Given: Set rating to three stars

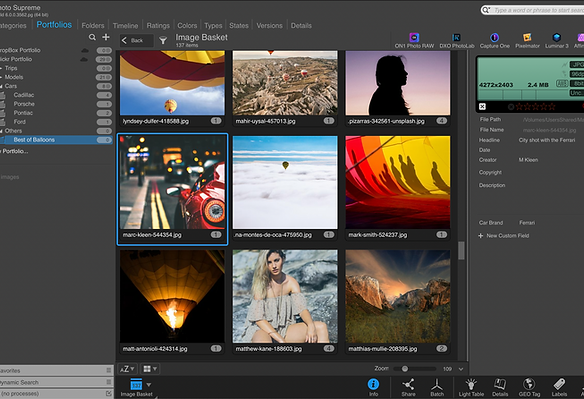Looking at the screenshot, I should [x=535, y=107].
